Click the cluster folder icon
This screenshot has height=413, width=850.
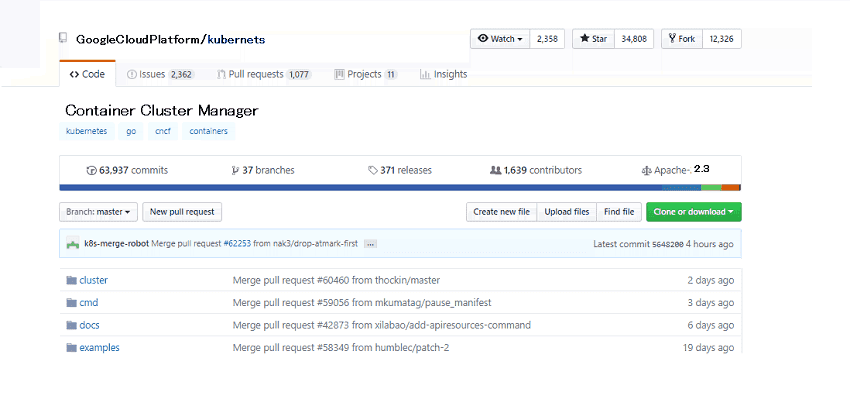72,280
